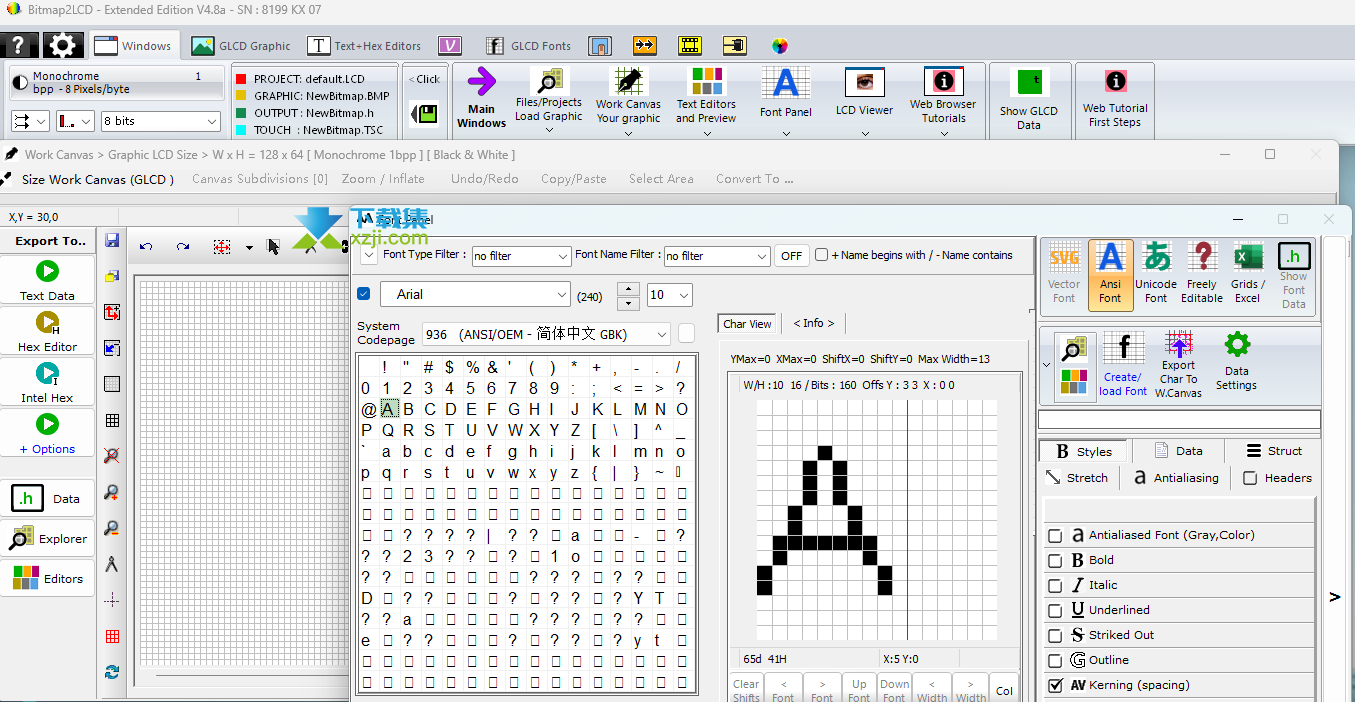Viewport: 1355px width, 702px height.
Task: Choose the Unicode Font icon
Action: [x=1156, y=259]
